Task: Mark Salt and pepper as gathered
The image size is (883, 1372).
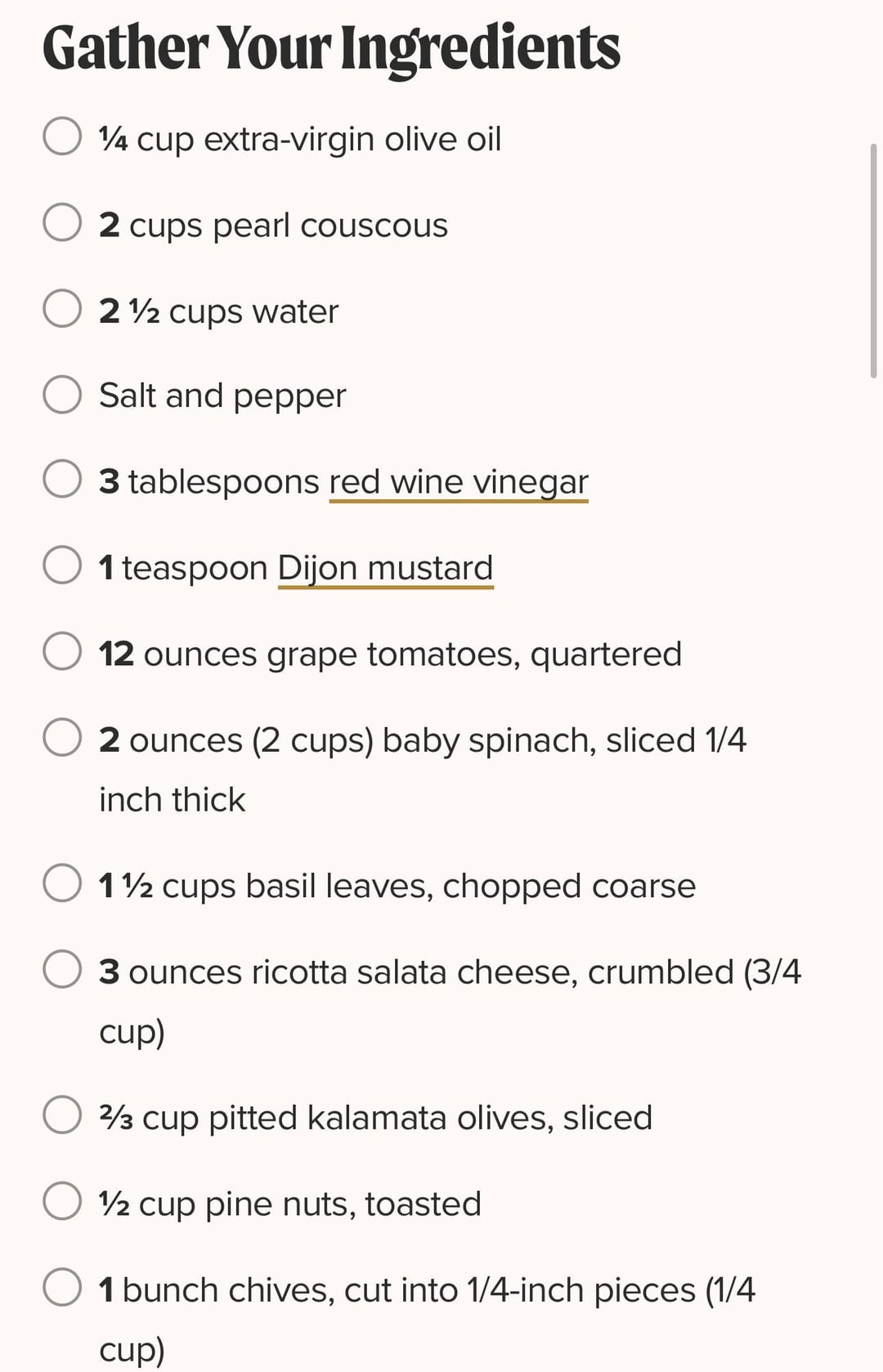Action: click(62, 394)
